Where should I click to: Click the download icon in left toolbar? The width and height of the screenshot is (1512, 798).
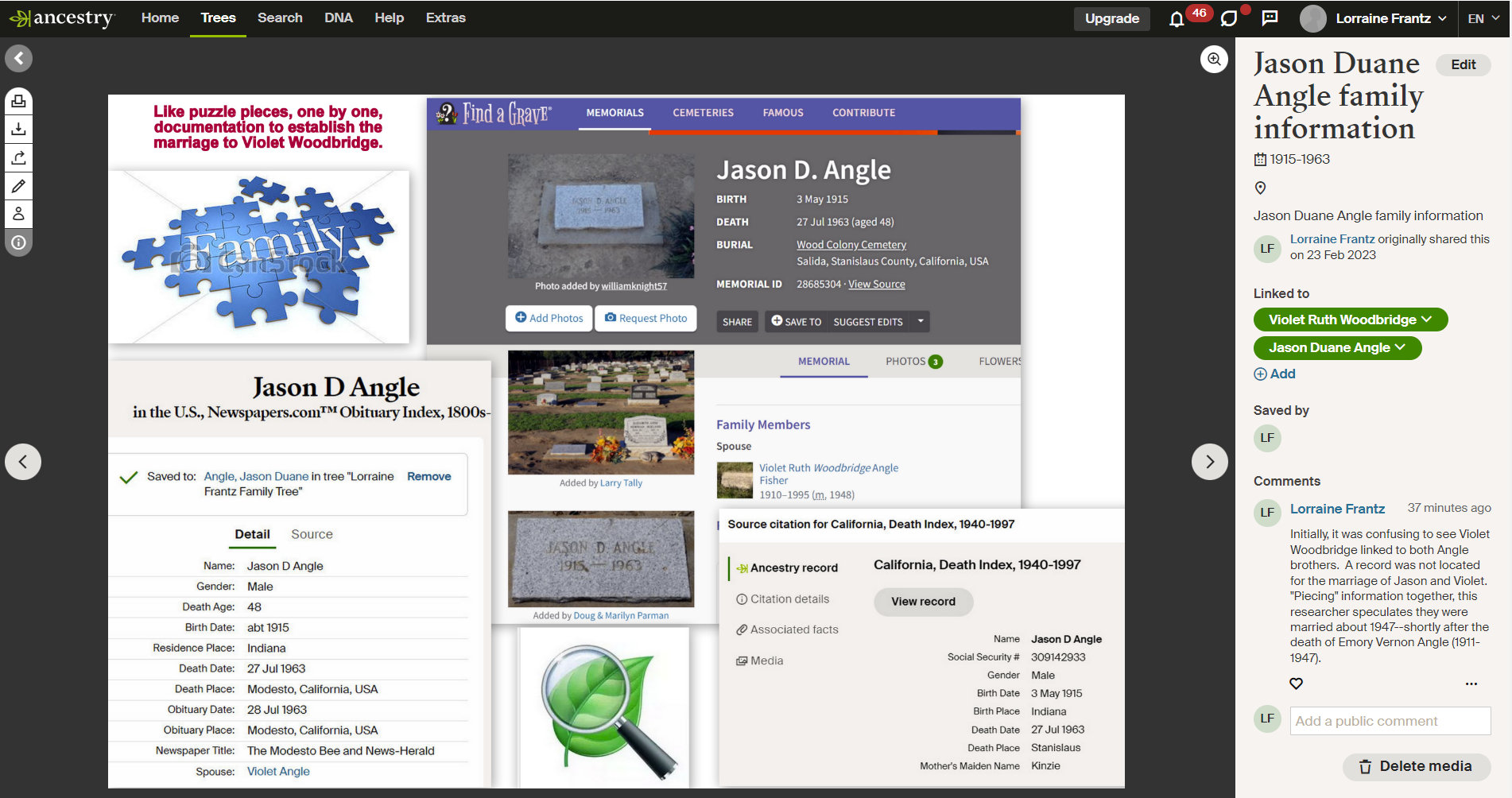[19, 129]
